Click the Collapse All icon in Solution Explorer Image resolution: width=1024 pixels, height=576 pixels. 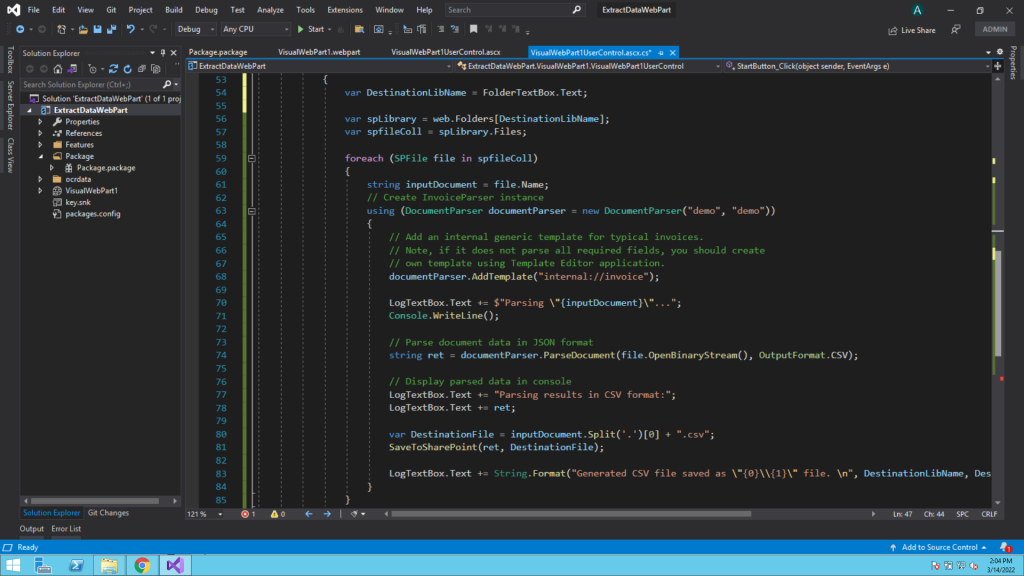pos(143,68)
